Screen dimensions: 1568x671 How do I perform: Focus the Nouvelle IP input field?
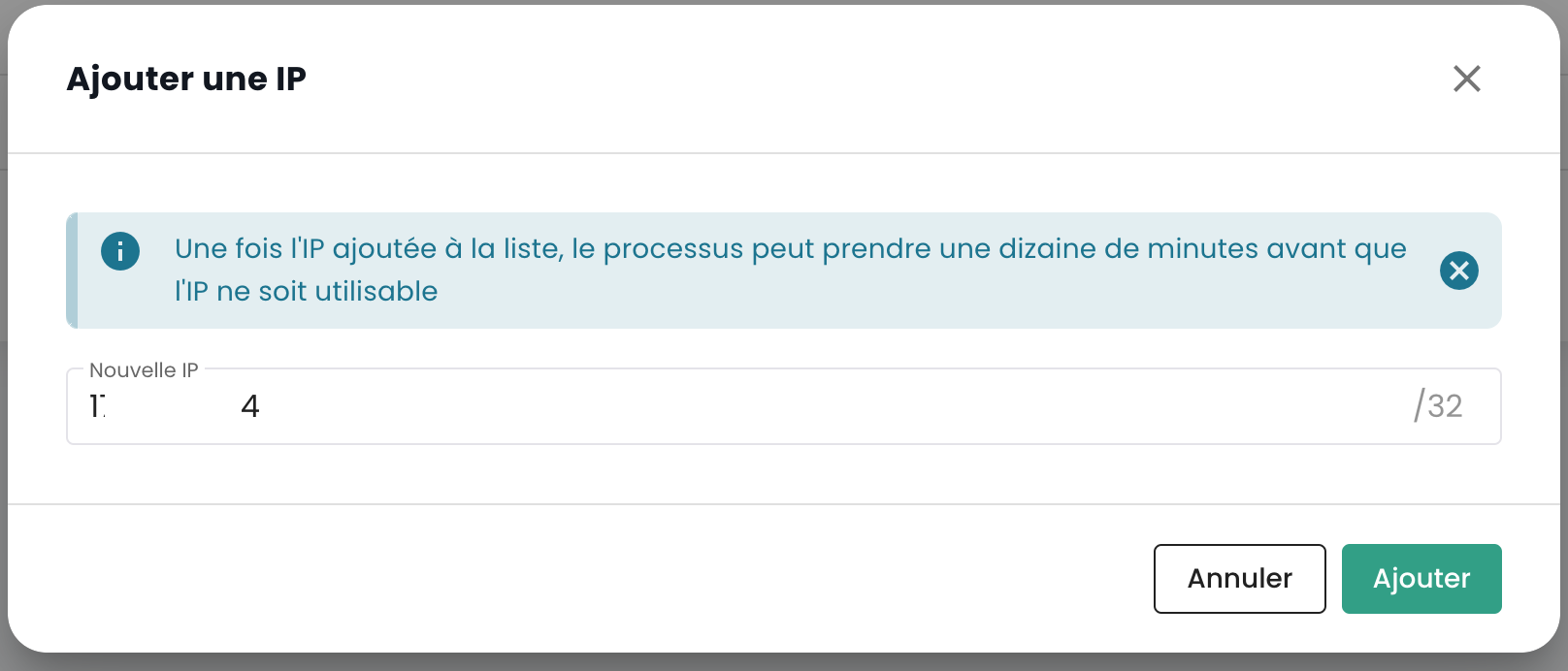776,406
